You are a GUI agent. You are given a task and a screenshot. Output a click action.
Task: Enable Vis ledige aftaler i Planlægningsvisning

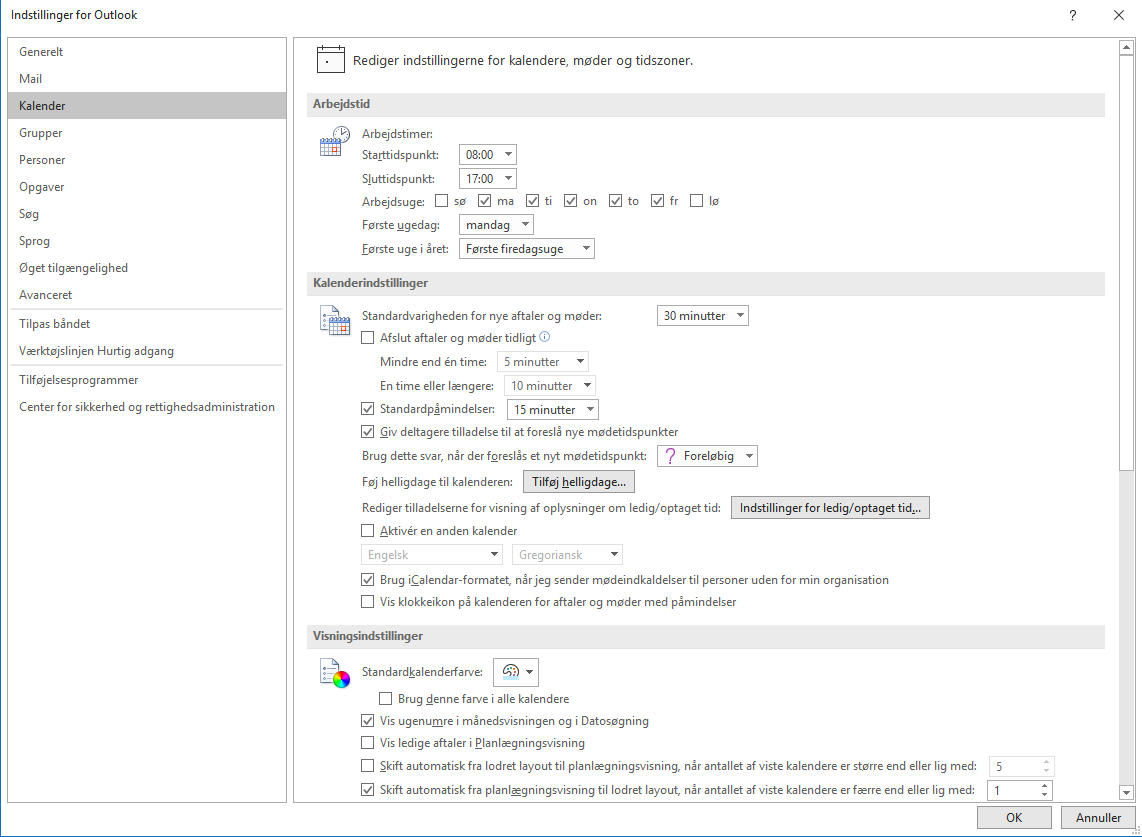click(x=368, y=743)
